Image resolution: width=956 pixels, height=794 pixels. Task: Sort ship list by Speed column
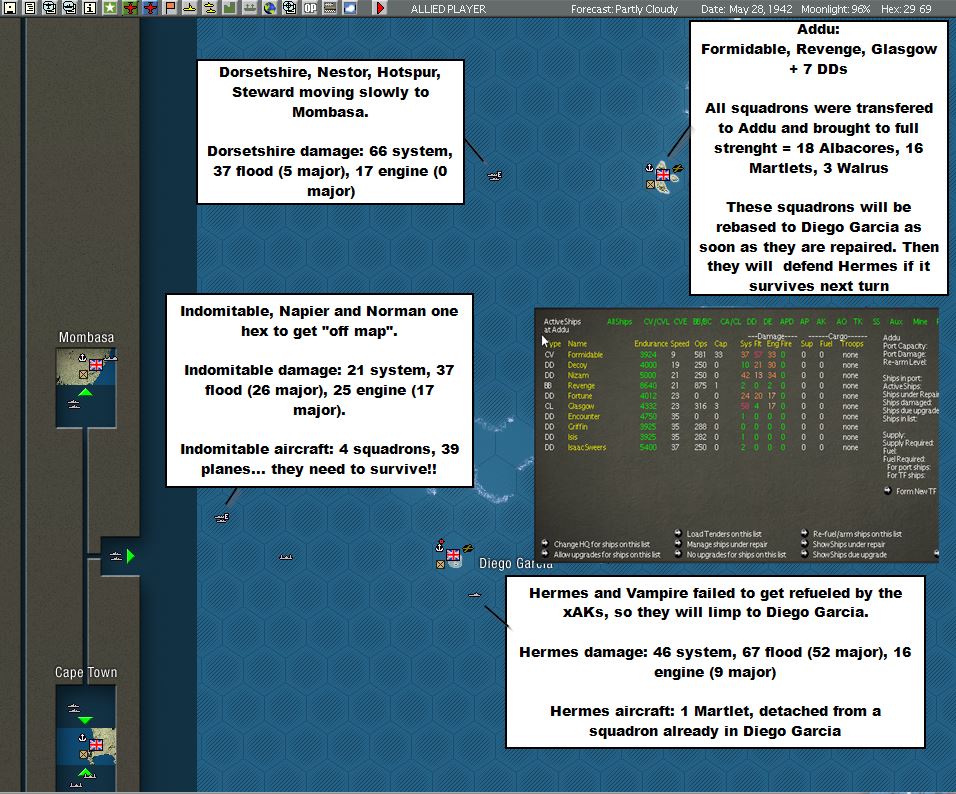click(x=680, y=344)
